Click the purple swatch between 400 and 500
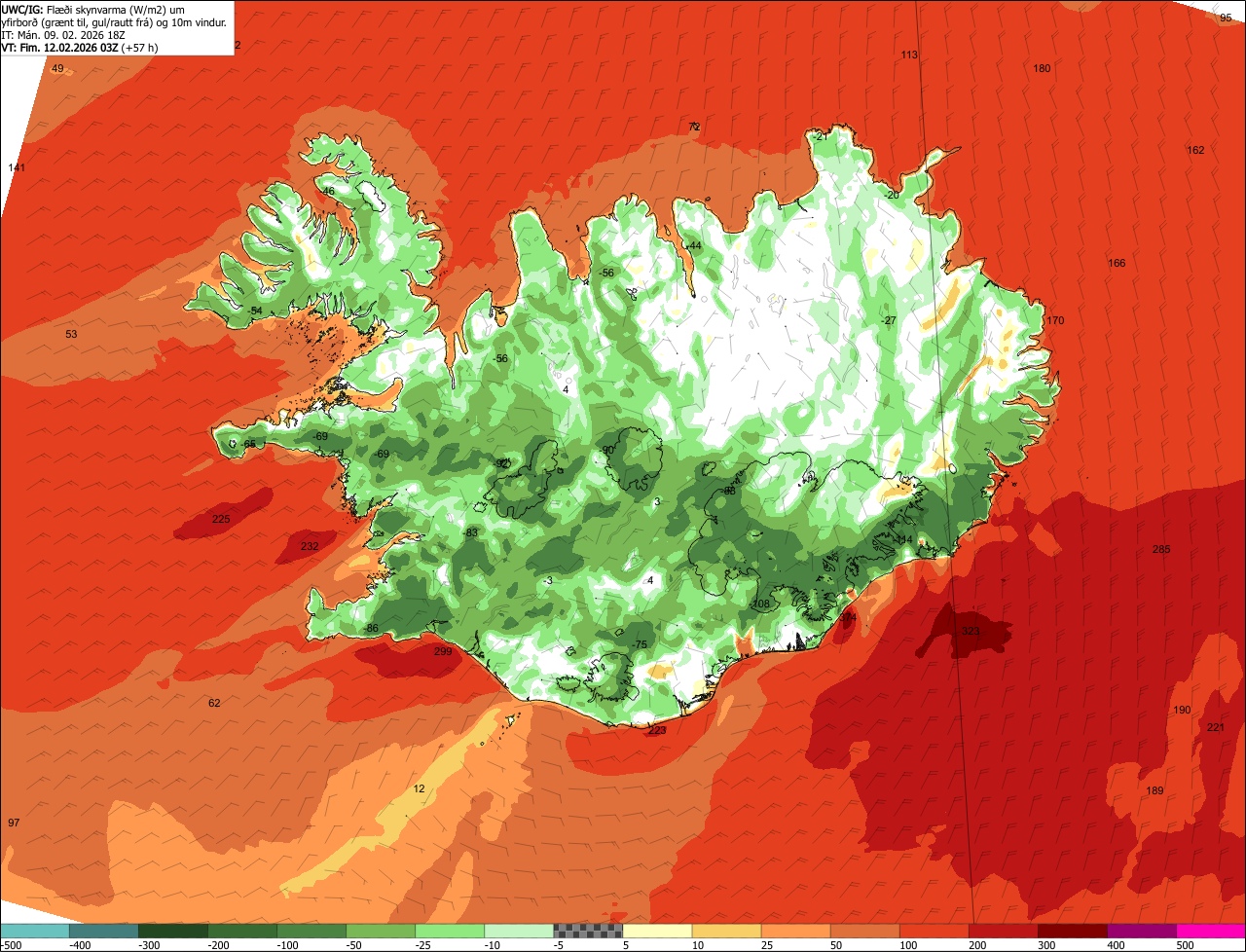Image resolution: width=1246 pixels, height=952 pixels. (x=1141, y=931)
